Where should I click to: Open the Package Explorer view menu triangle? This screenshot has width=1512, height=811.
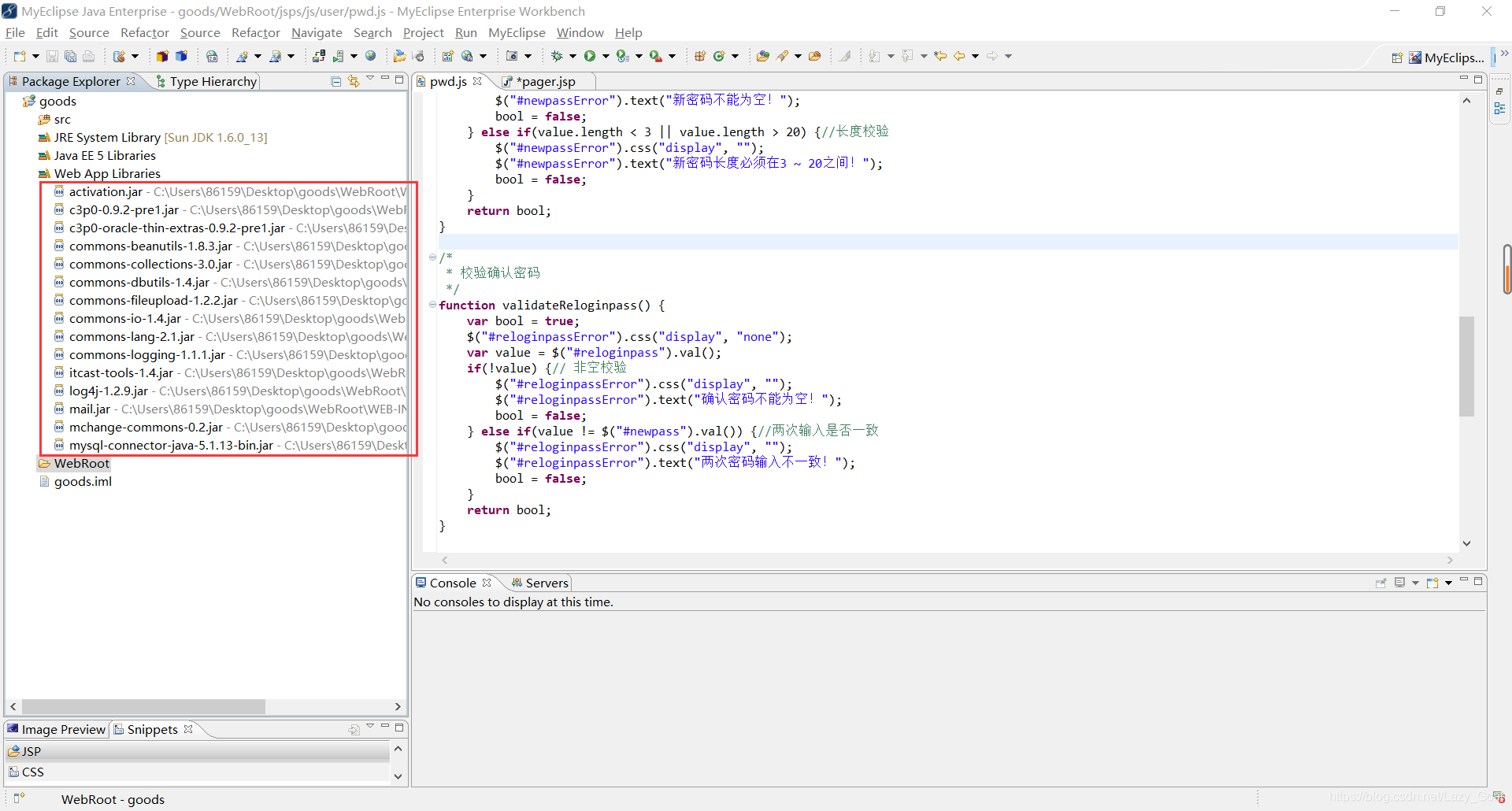click(x=370, y=79)
